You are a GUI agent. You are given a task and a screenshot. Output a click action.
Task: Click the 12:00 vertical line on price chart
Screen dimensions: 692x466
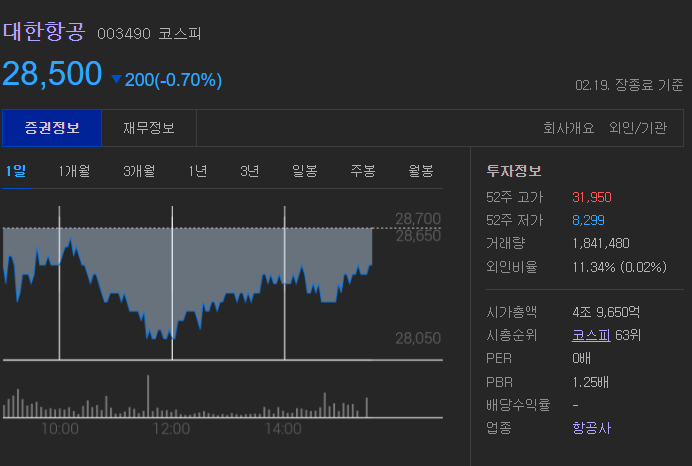pos(172,282)
